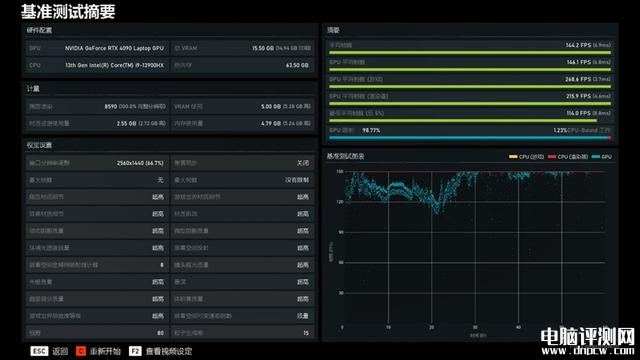Select the red CPU legend swatch

pos(552,157)
